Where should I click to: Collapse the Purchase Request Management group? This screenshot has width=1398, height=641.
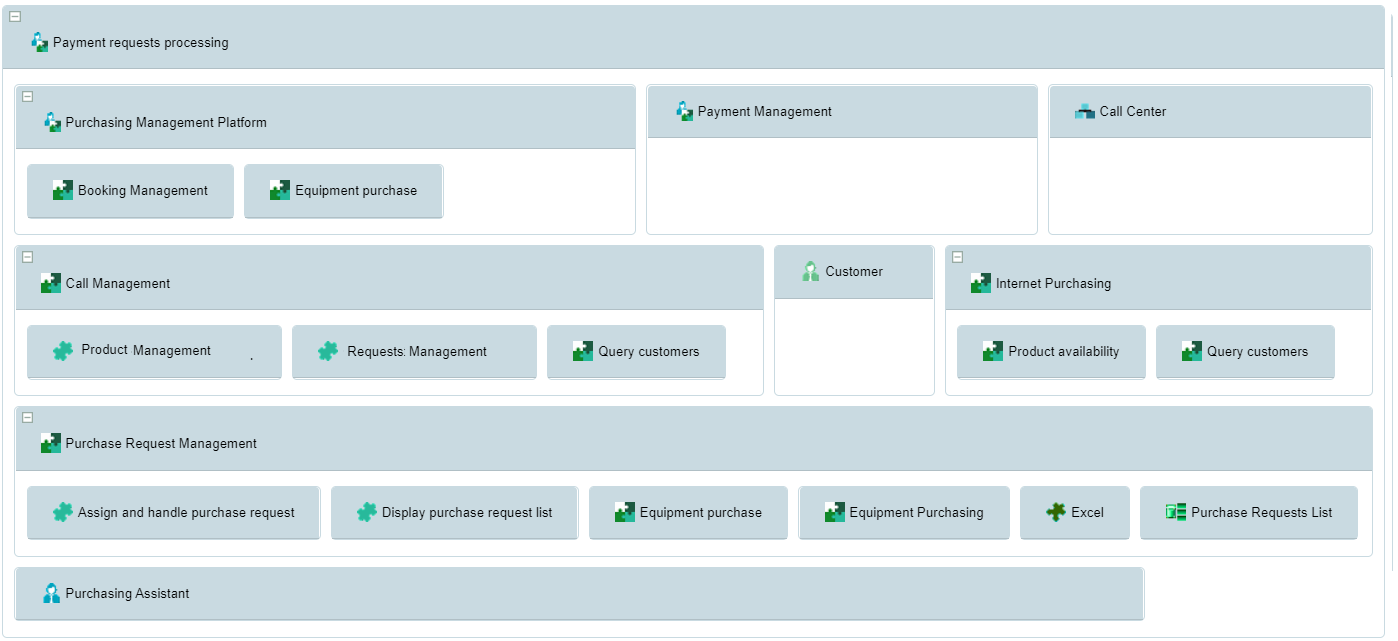(x=28, y=417)
